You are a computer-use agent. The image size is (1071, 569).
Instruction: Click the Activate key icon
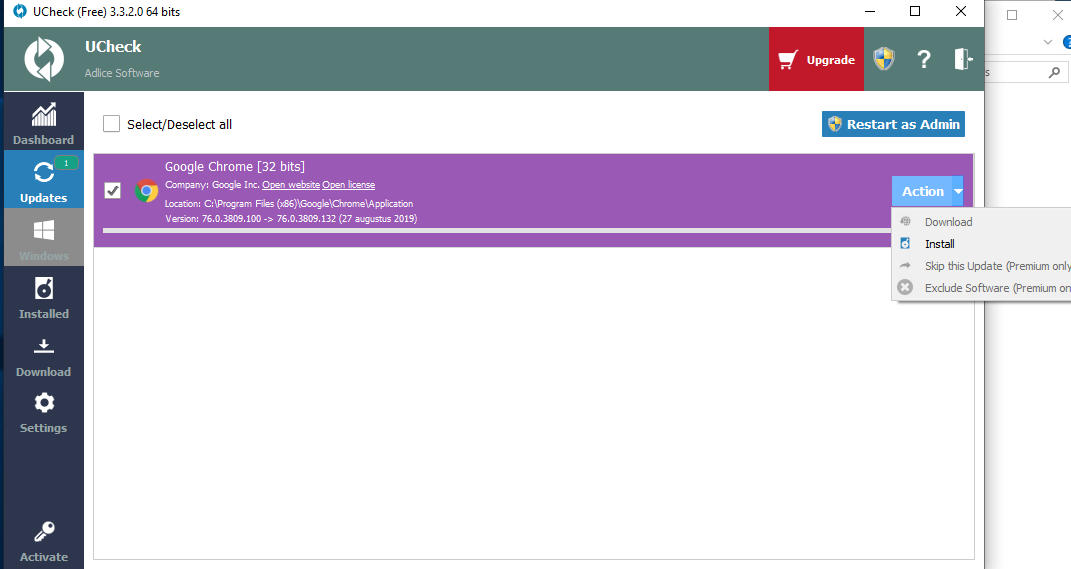tap(44, 531)
